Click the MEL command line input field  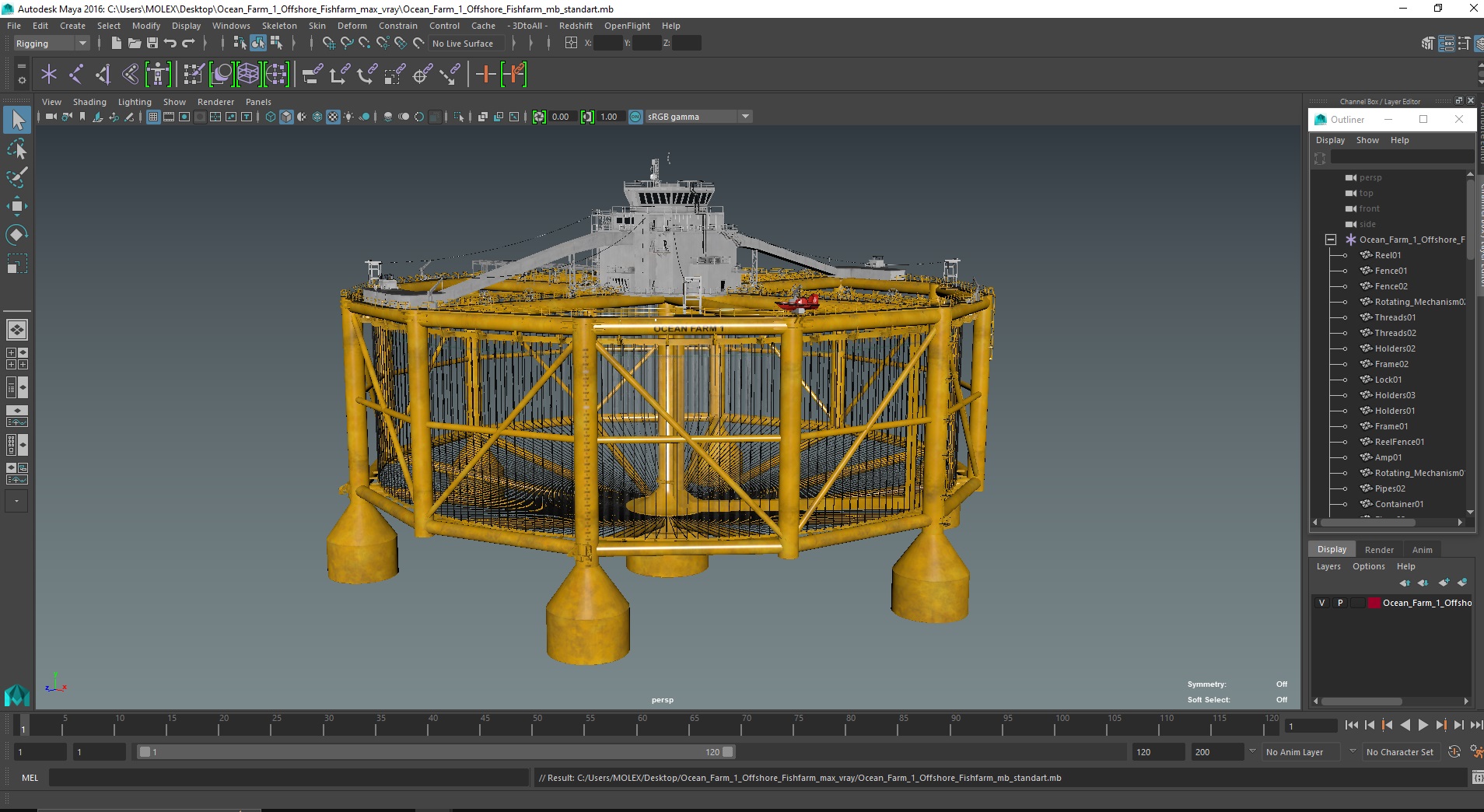[289, 778]
